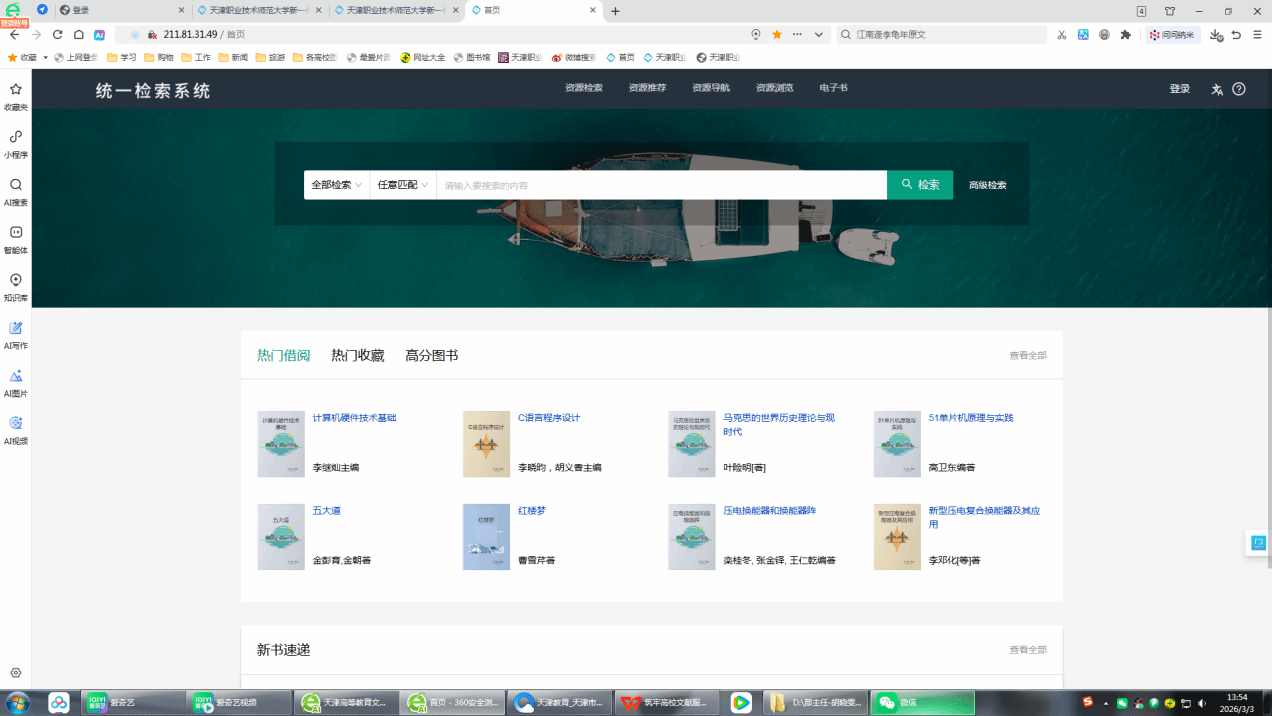Open the 红楼梦 book cover thumbnail

(x=486, y=537)
